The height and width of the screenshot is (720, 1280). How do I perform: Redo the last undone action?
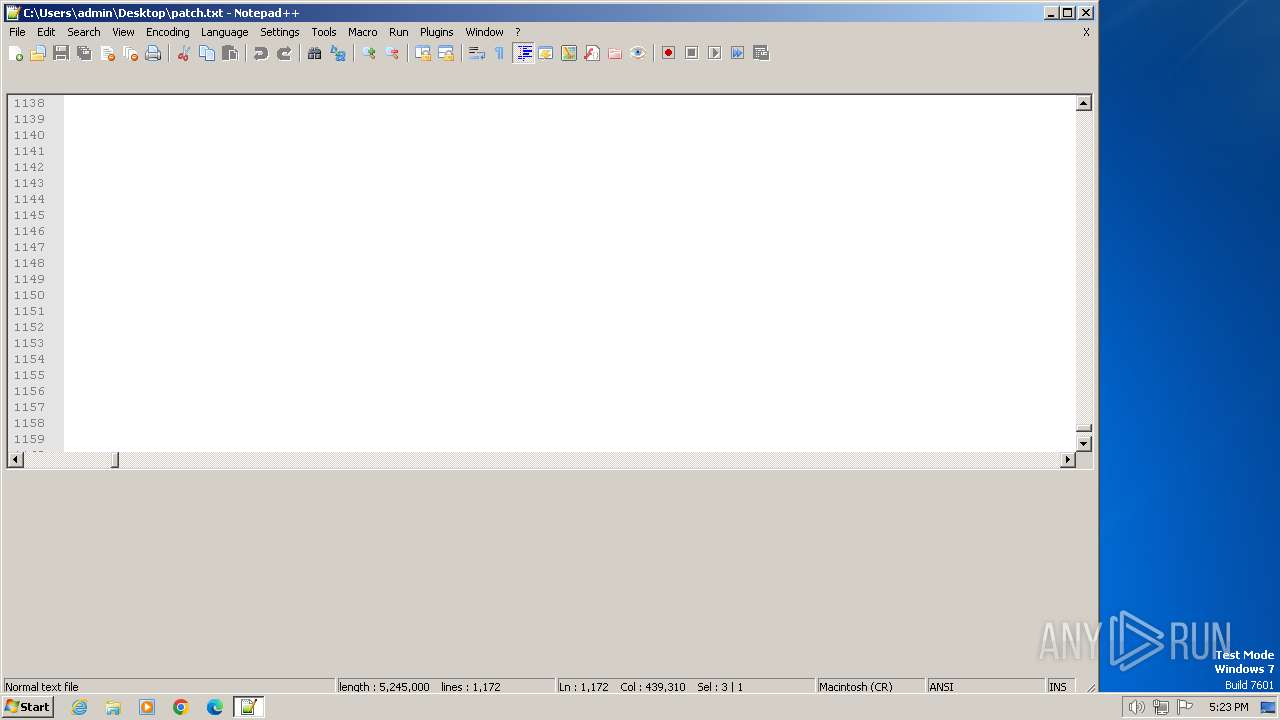(x=284, y=53)
